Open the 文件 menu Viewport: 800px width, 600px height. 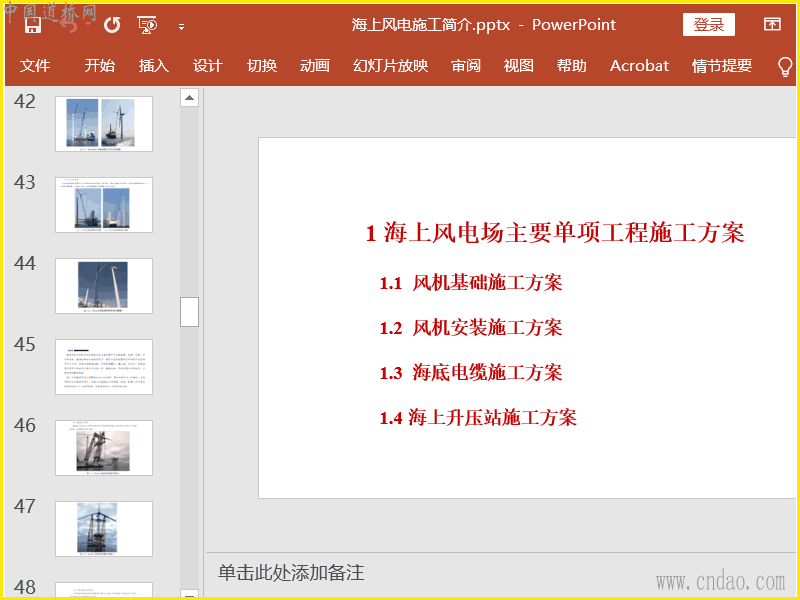coord(35,66)
